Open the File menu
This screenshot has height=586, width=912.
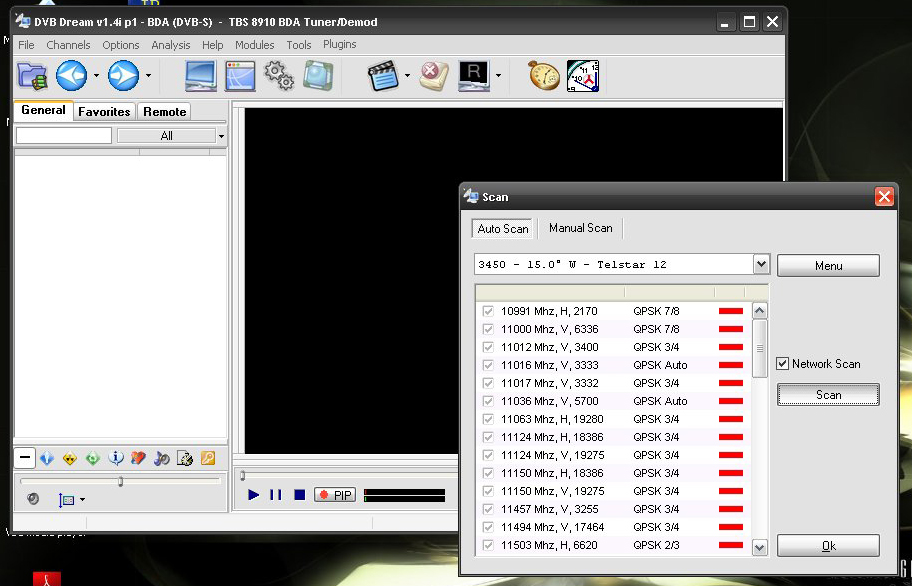click(x=26, y=45)
